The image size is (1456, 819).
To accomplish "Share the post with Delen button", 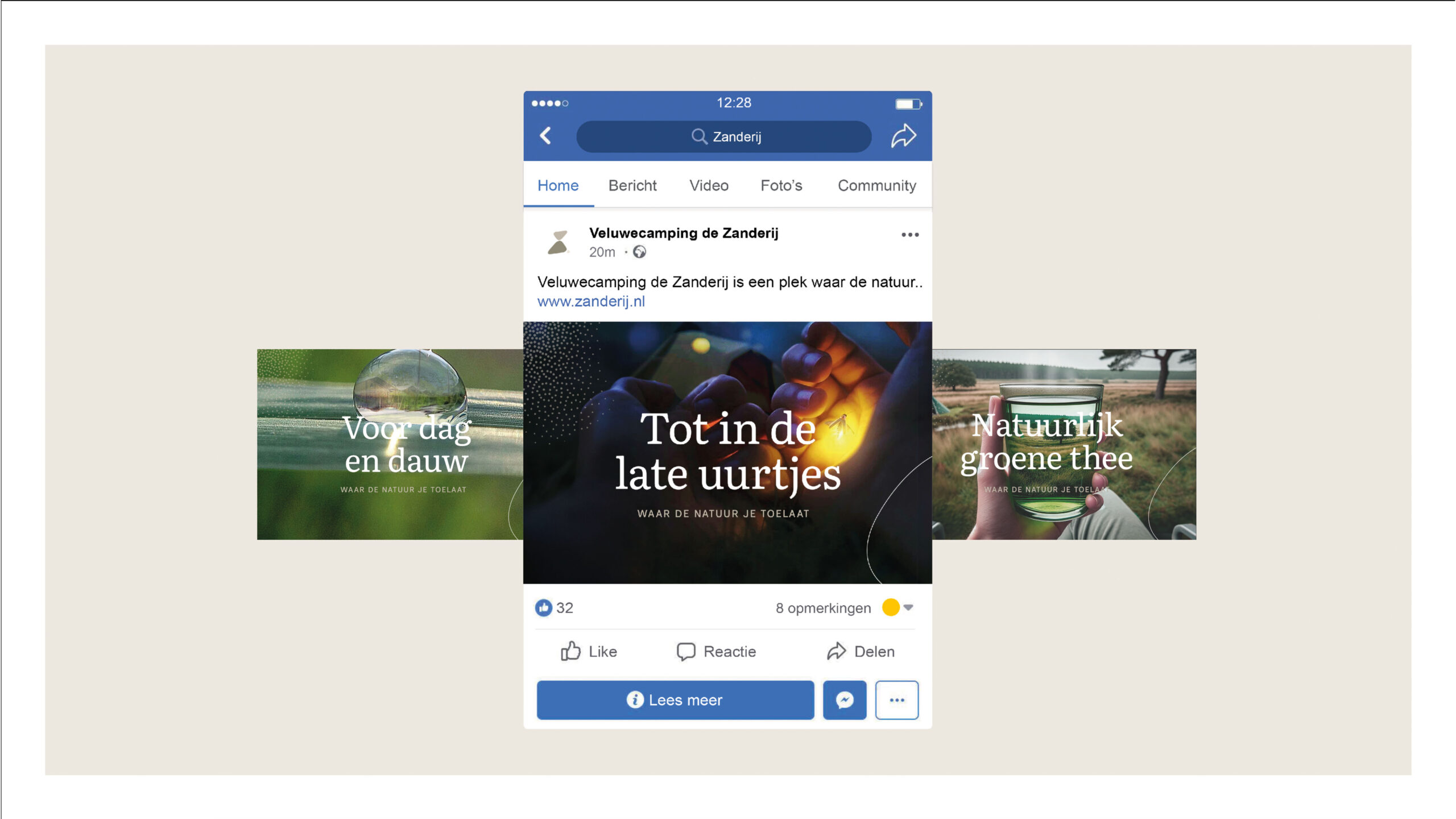I will 861,651.
